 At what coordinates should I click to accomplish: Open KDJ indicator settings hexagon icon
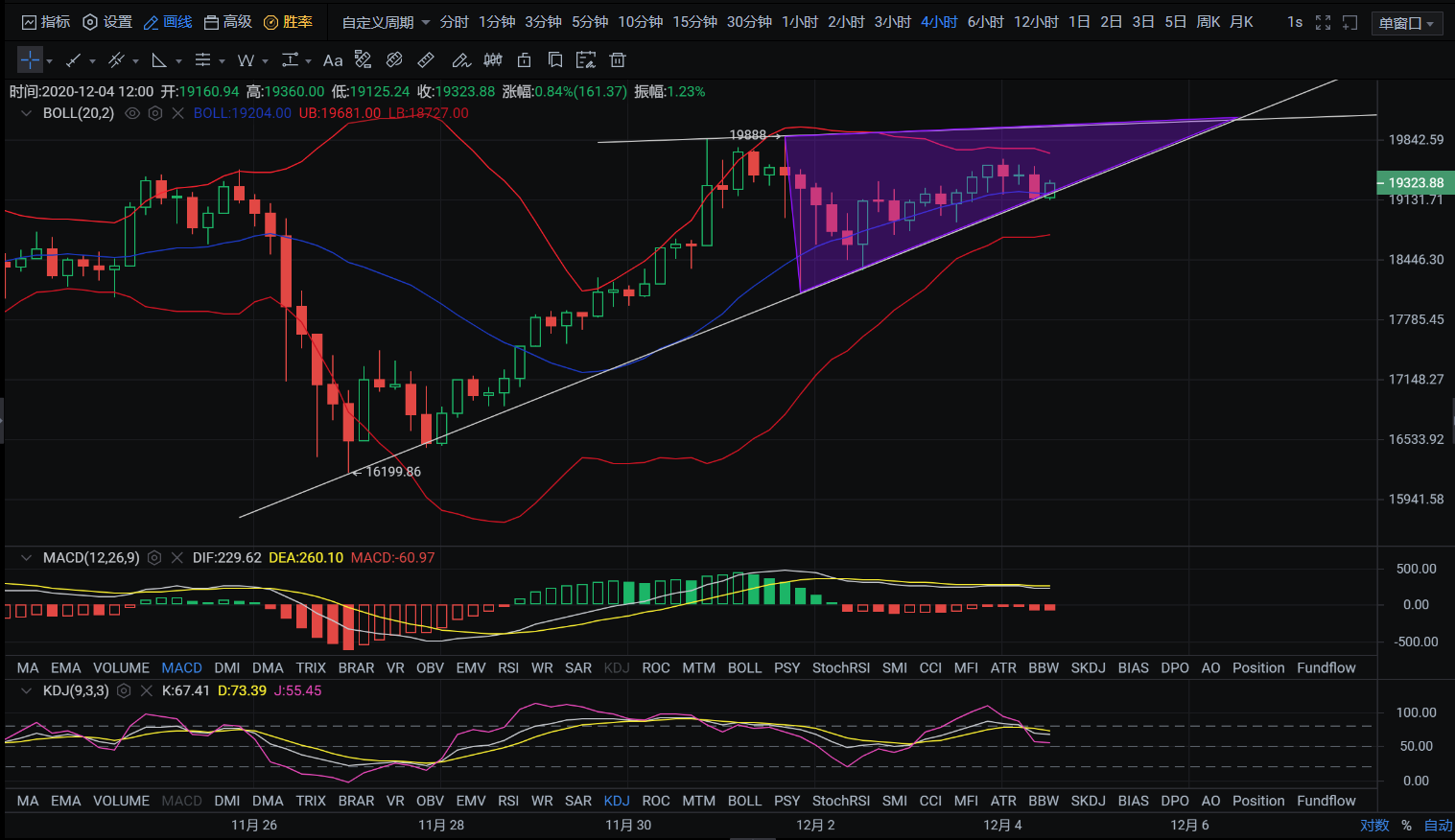tap(124, 690)
